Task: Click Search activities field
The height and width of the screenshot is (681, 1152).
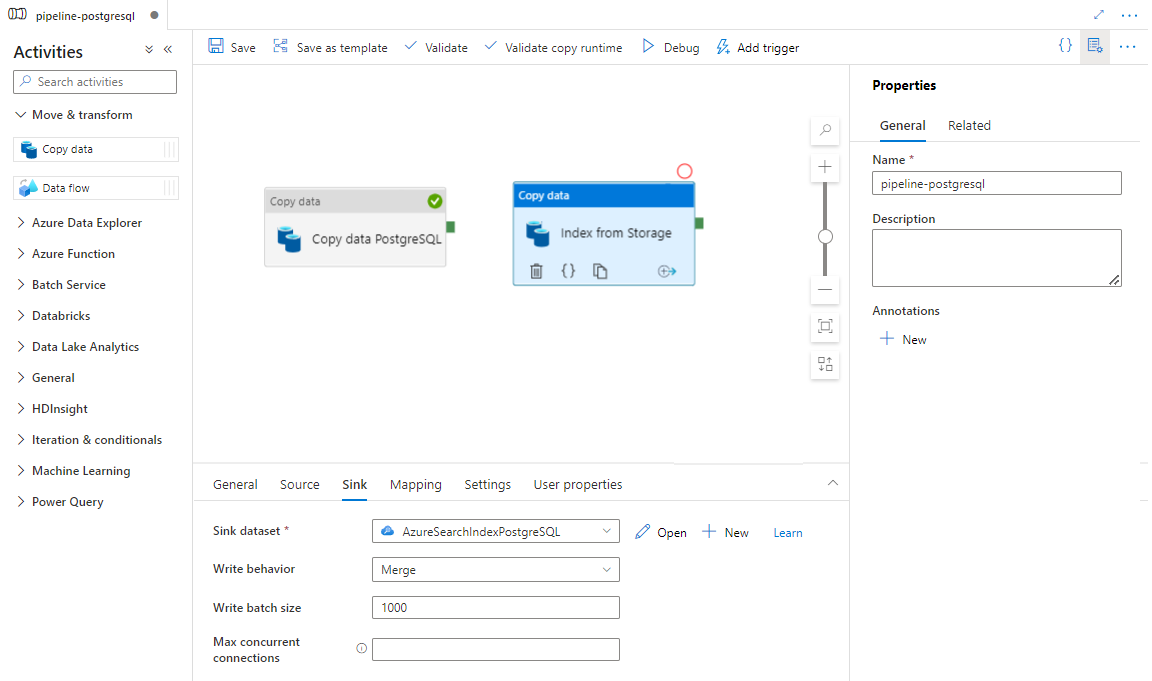Action: 95,82
